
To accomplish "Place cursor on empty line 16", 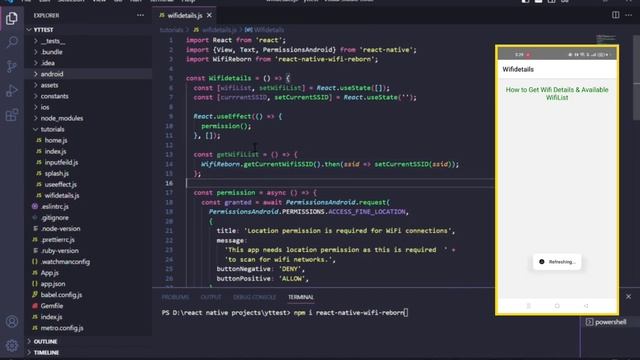I will pyautogui.click(x=339, y=183).
